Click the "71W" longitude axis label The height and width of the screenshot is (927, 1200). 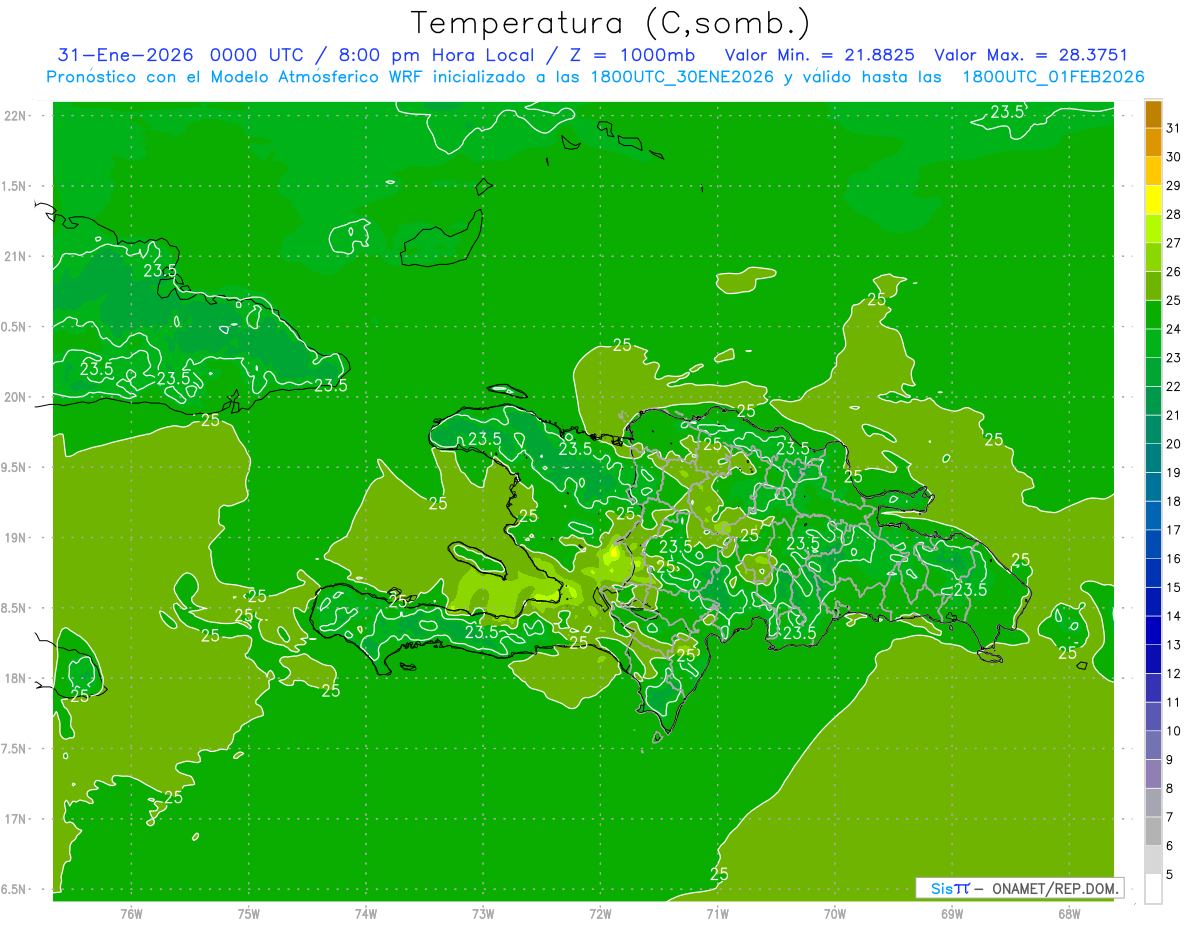pyautogui.click(x=717, y=914)
